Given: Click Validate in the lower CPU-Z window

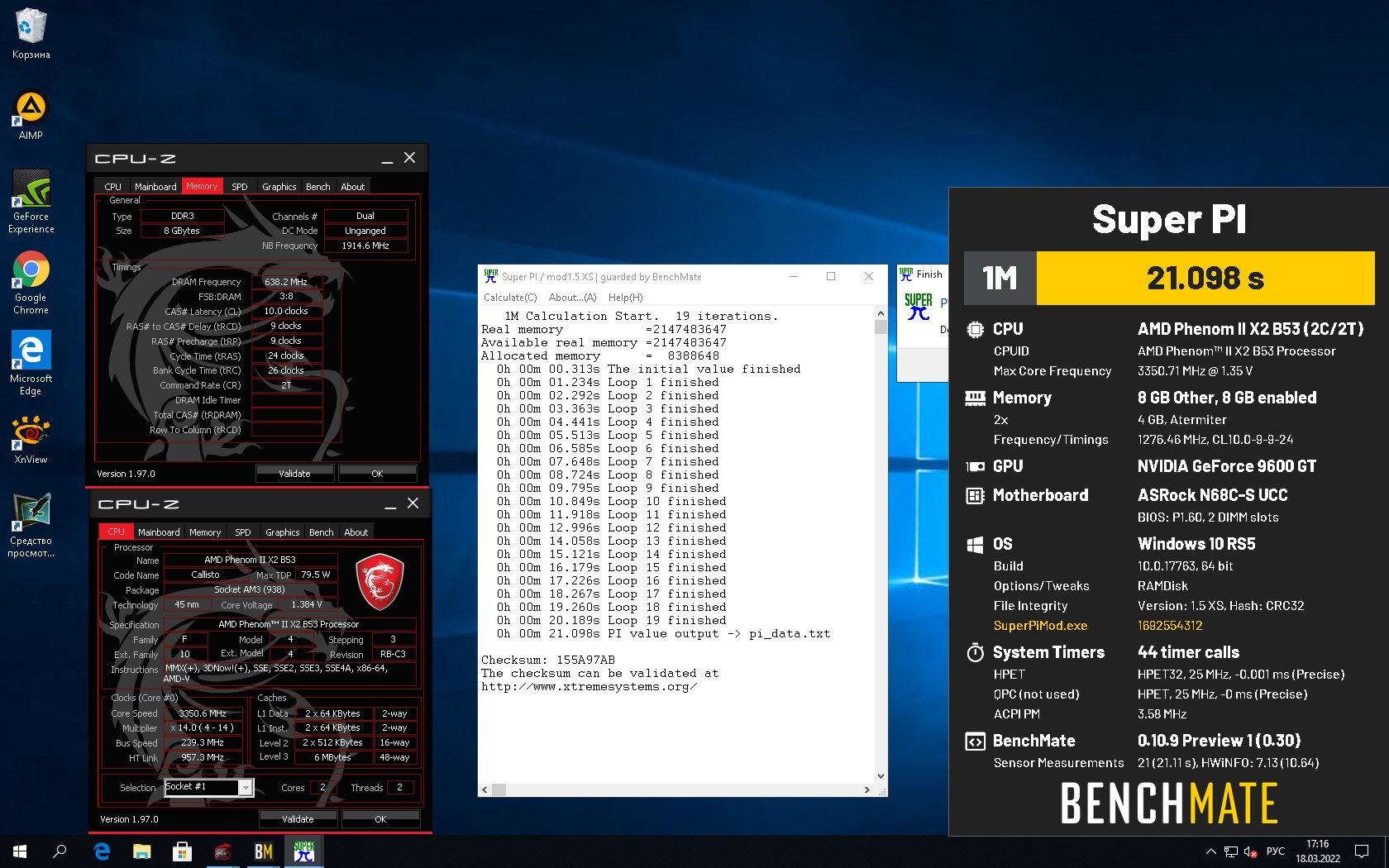Looking at the screenshot, I should [x=298, y=819].
